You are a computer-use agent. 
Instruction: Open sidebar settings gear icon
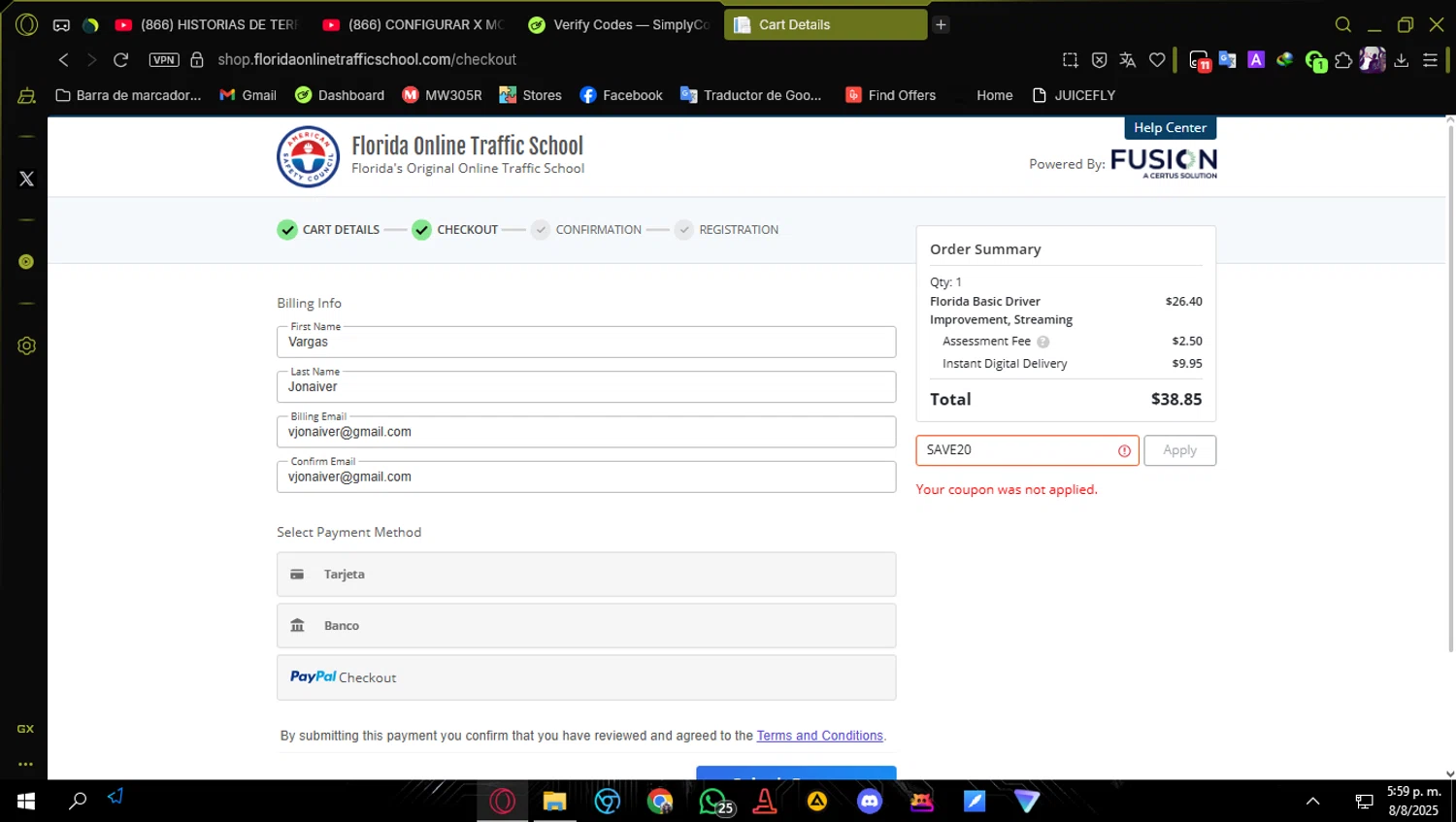pyautogui.click(x=26, y=345)
